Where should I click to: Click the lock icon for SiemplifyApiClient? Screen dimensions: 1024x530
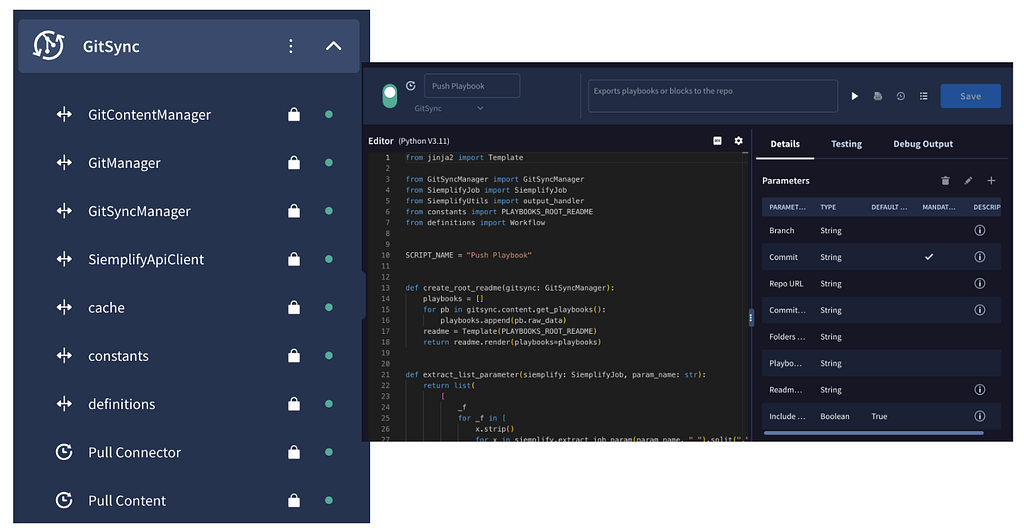294,259
